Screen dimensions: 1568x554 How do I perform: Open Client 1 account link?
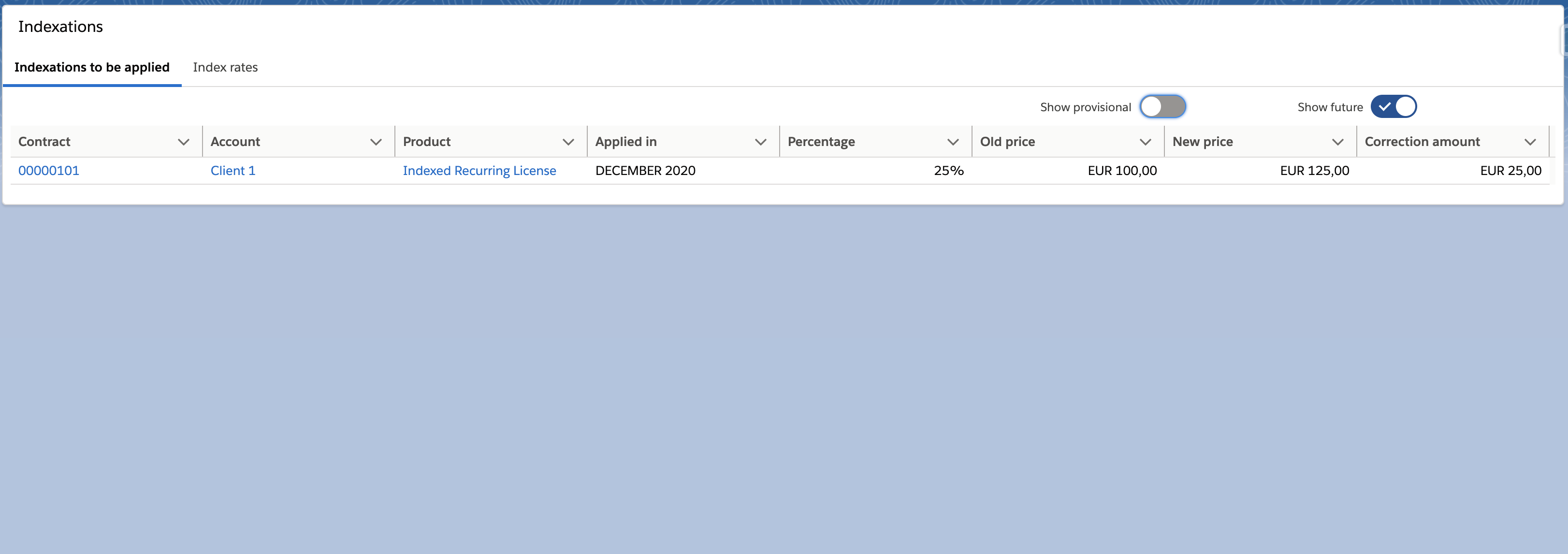coord(232,171)
